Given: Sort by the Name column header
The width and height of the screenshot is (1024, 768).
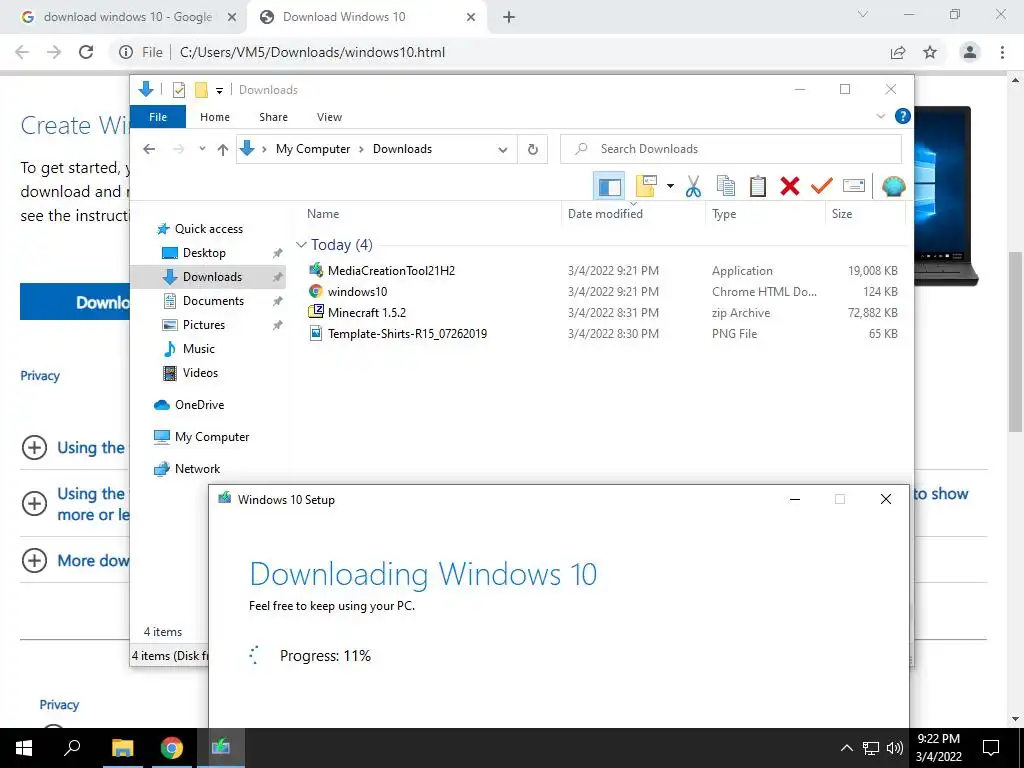Looking at the screenshot, I should tap(323, 214).
